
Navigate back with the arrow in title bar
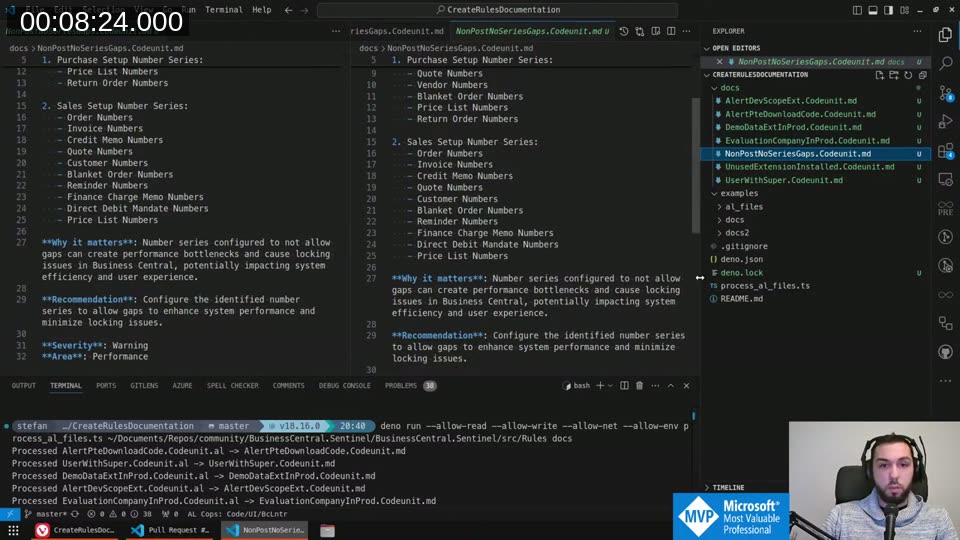(288, 10)
